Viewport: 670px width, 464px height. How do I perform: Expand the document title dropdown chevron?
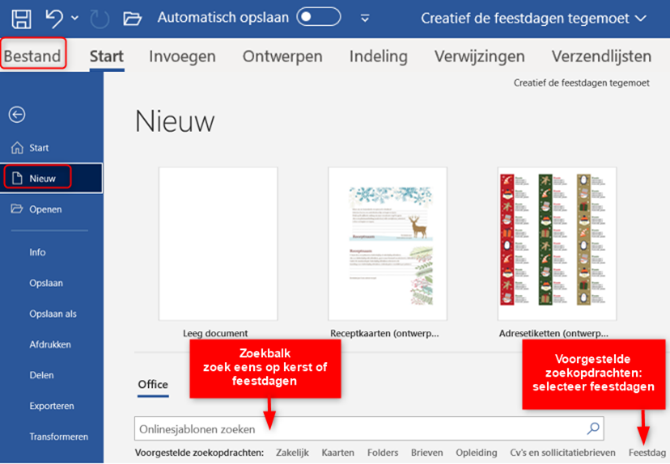coord(641,18)
